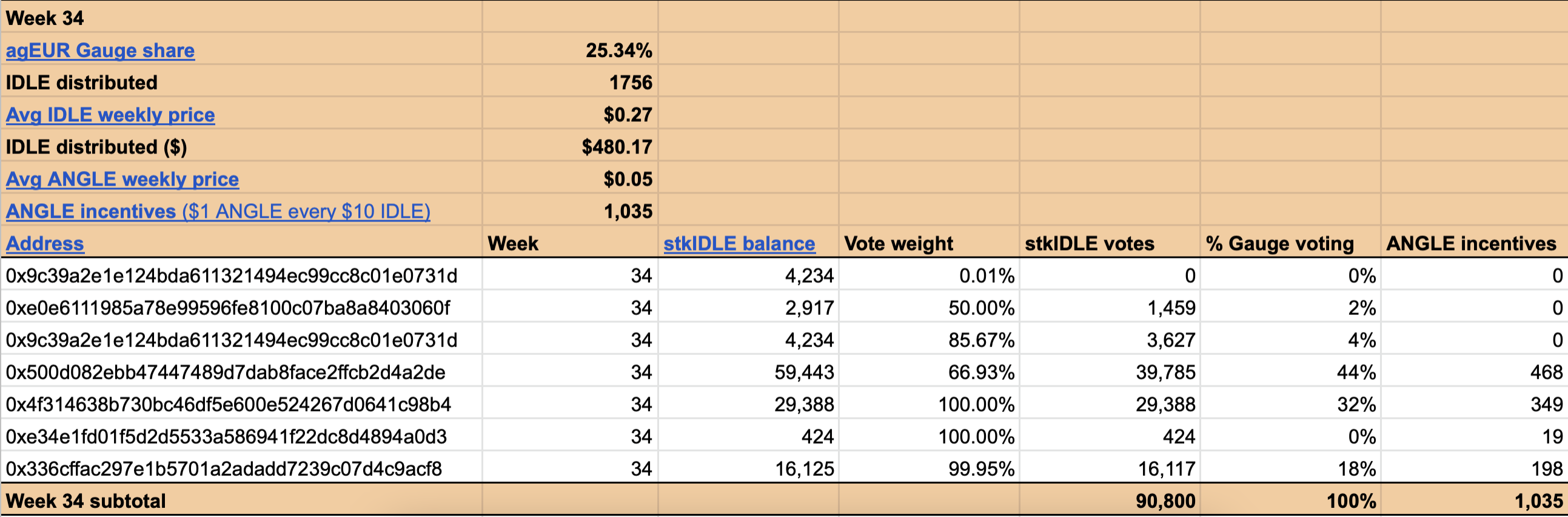Select the 468 ANGLE incentives cell
The height and width of the screenshot is (517, 1568).
point(1475,372)
